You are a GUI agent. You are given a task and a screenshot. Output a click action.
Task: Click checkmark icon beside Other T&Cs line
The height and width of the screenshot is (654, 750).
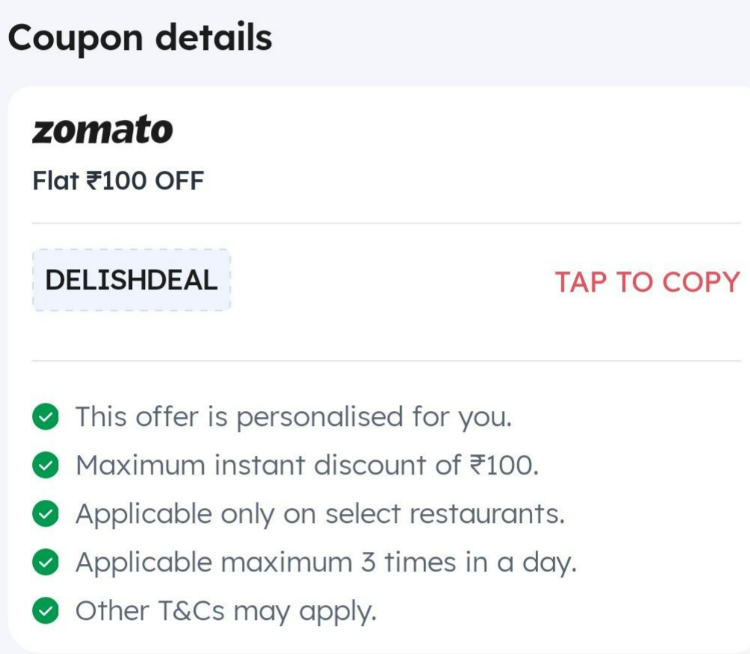click(x=45, y=611)
